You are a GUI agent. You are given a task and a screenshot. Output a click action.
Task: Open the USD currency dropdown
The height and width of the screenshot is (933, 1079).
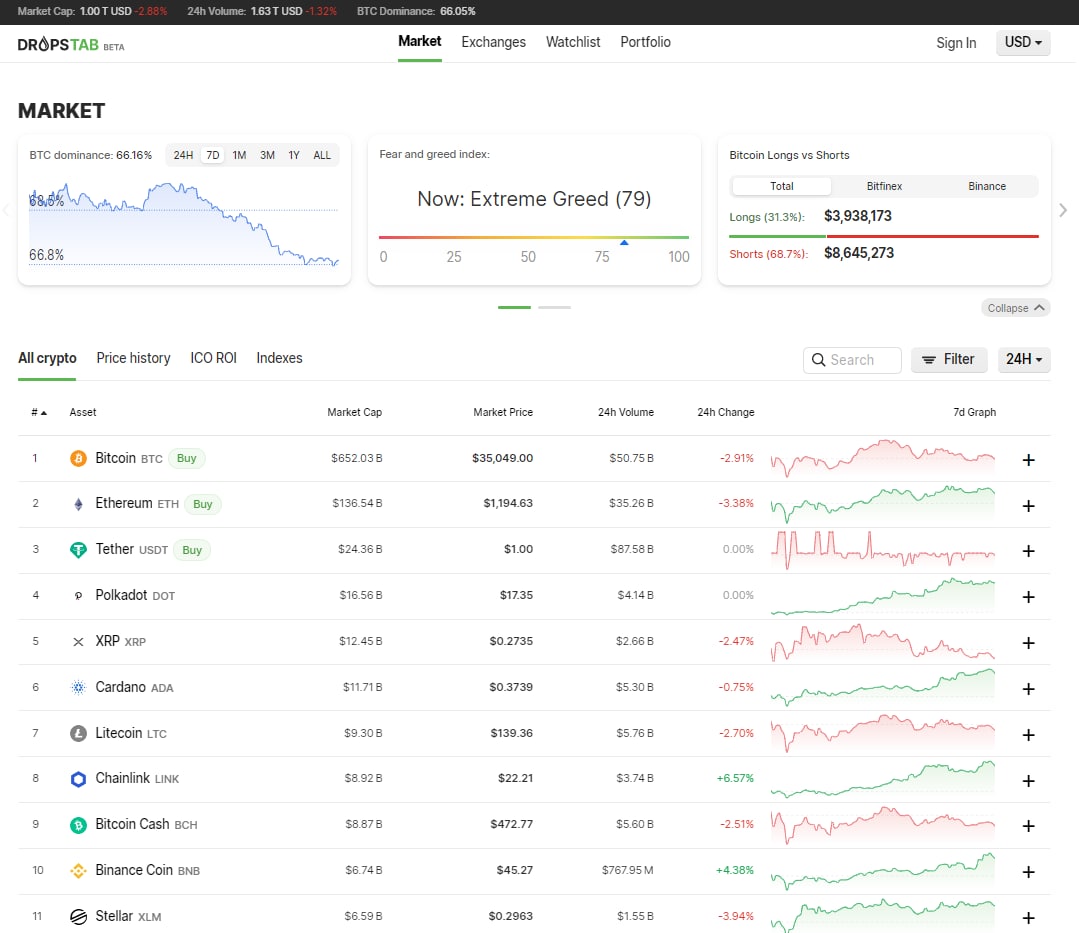[x=1023, y=43]
